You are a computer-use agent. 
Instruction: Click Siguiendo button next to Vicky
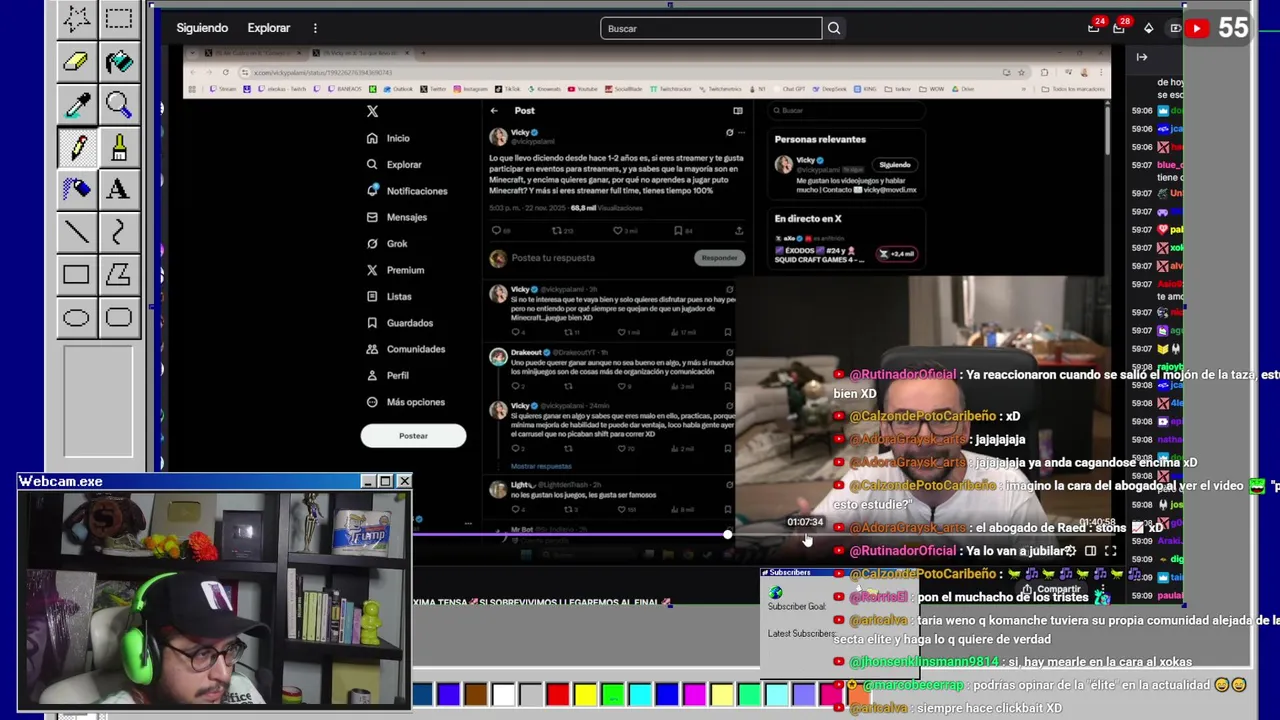pos(894,165)
